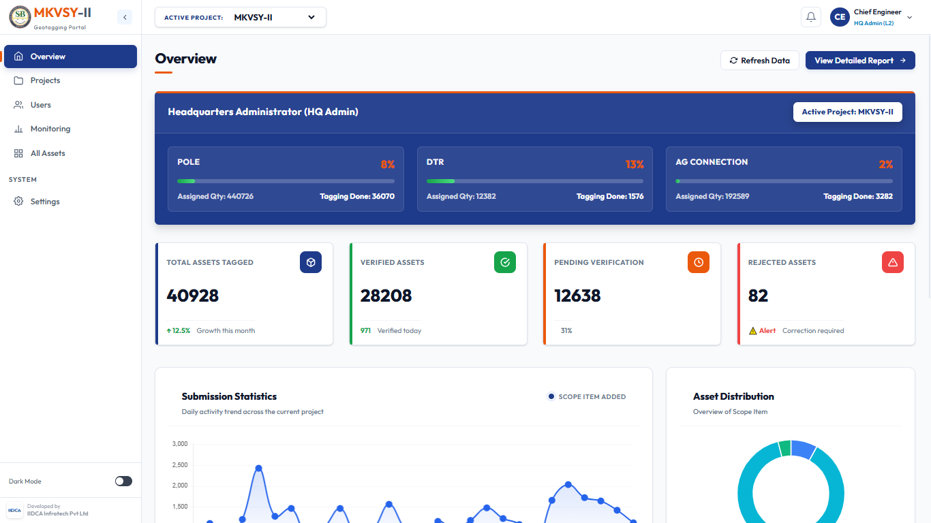The image size is (931, 523).
Task: Click the HQ Admin (L2) role label
Action: tap(873, 23)
